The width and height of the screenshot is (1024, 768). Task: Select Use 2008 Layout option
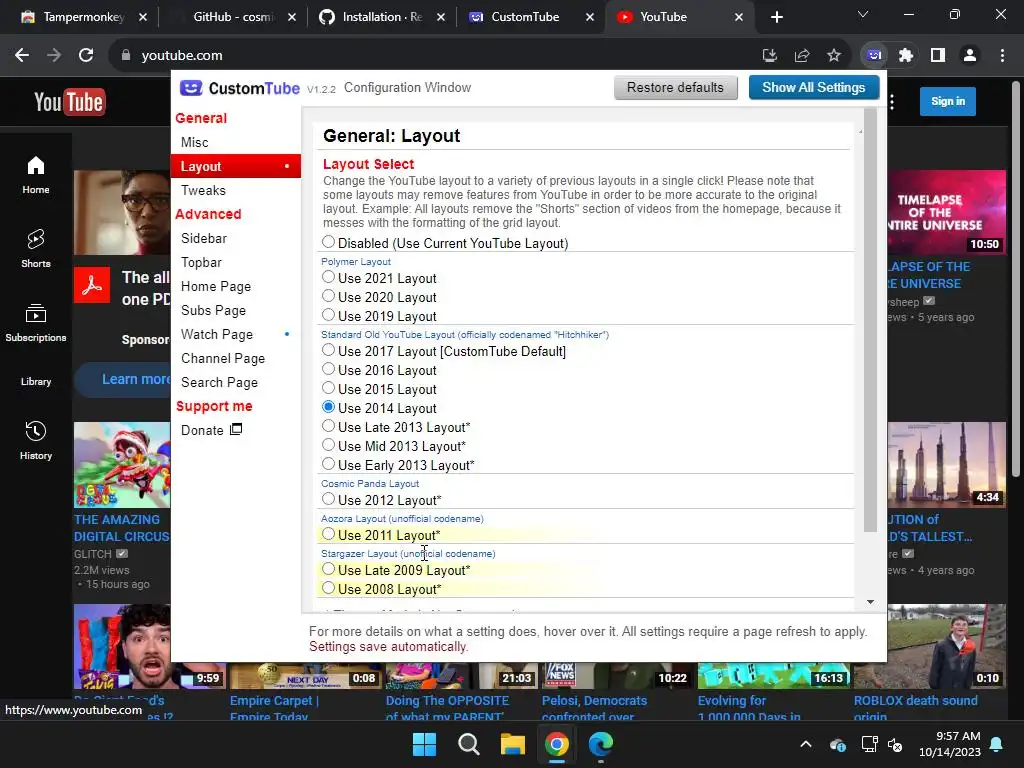(328, 588)
